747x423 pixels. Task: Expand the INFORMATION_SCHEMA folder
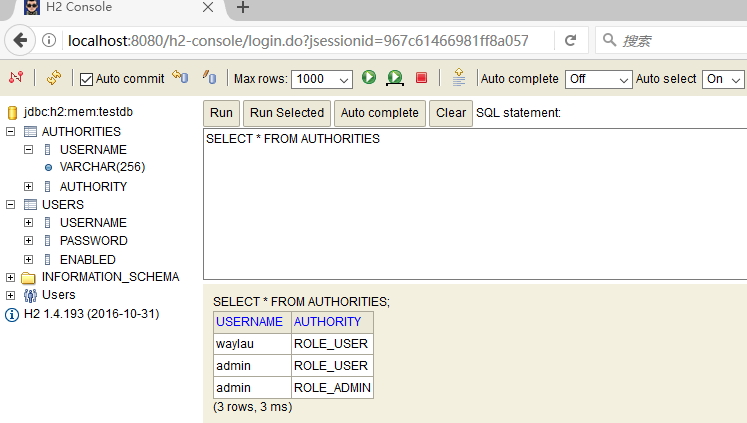tap(11, 277)
